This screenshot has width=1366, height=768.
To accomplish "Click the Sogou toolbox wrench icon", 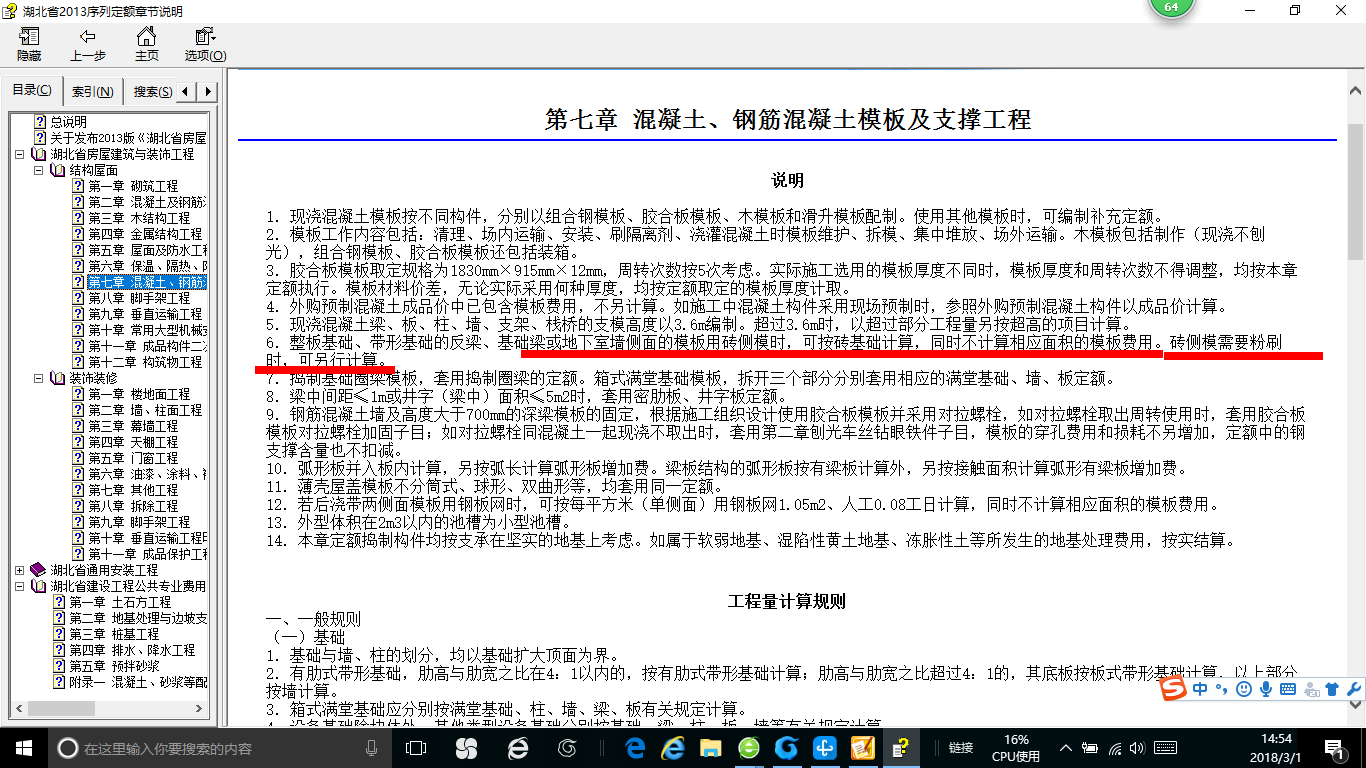I will (x=1354, y=689).
